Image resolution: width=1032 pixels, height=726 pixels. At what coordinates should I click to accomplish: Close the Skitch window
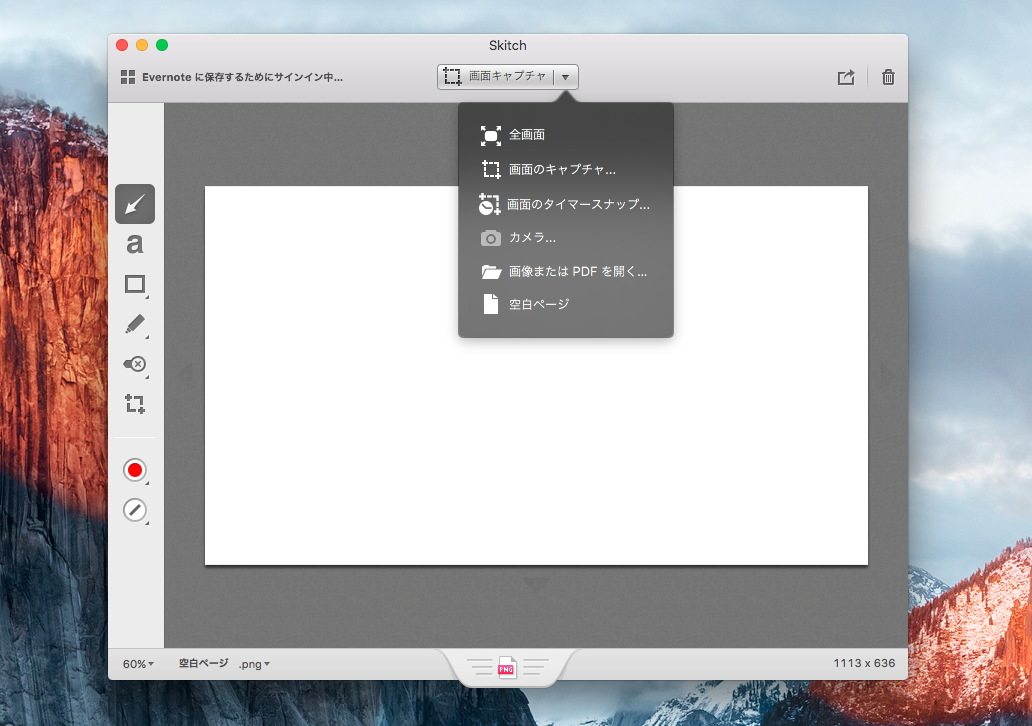click(x=122, y=45)
